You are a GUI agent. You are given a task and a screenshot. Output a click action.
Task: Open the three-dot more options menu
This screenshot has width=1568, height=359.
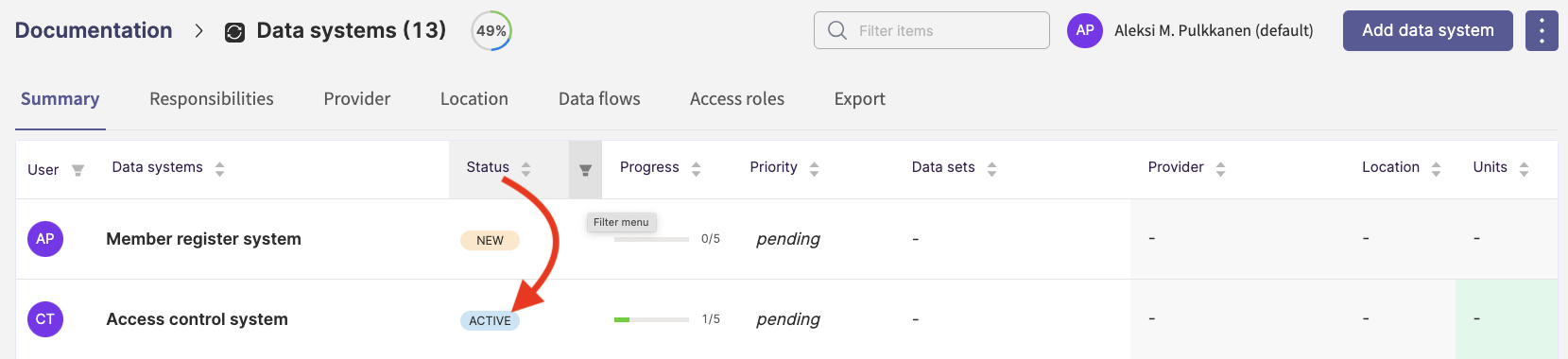(1542, 30)
